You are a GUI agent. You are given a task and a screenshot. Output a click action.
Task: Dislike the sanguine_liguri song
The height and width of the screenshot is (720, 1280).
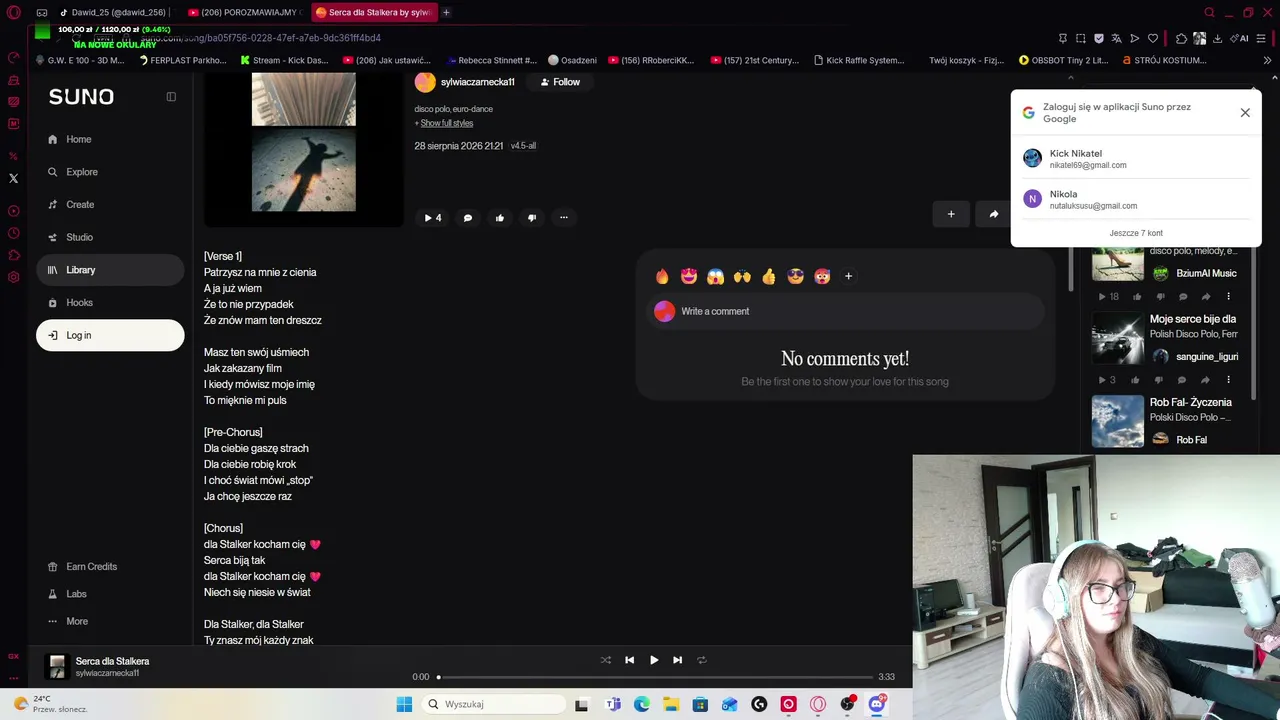click(x=1160, y=380)
